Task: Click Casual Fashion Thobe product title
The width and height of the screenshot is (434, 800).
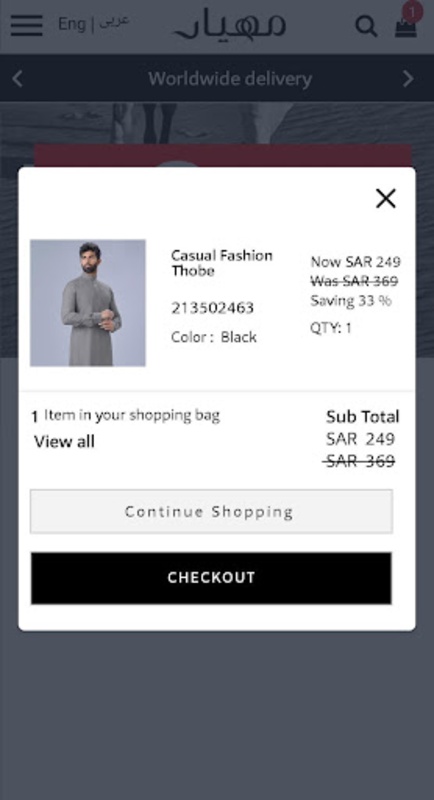Action: tap(222, 263)
